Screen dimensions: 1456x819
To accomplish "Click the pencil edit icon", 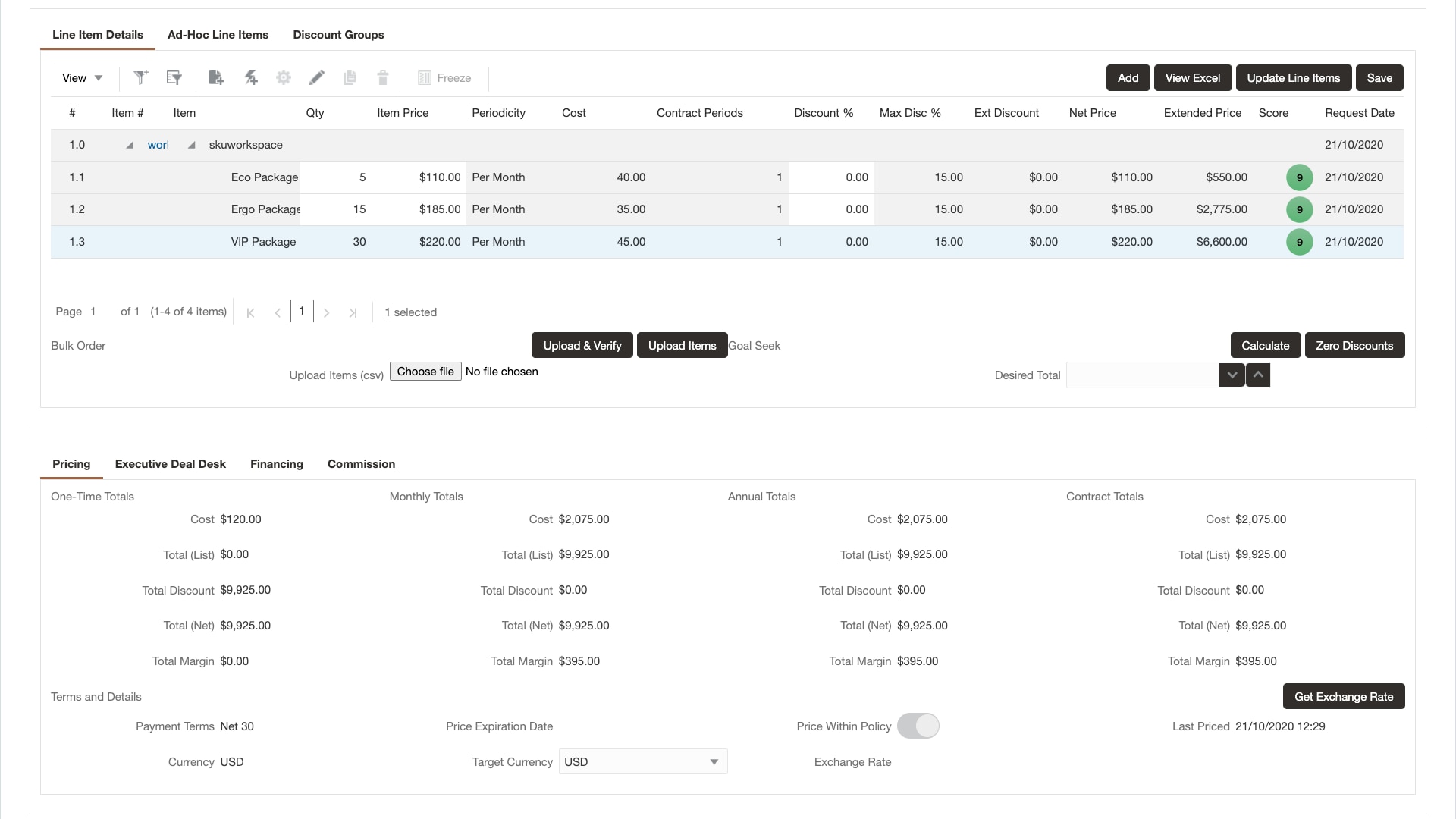I will pyautogui.click(x=317, y=77).
